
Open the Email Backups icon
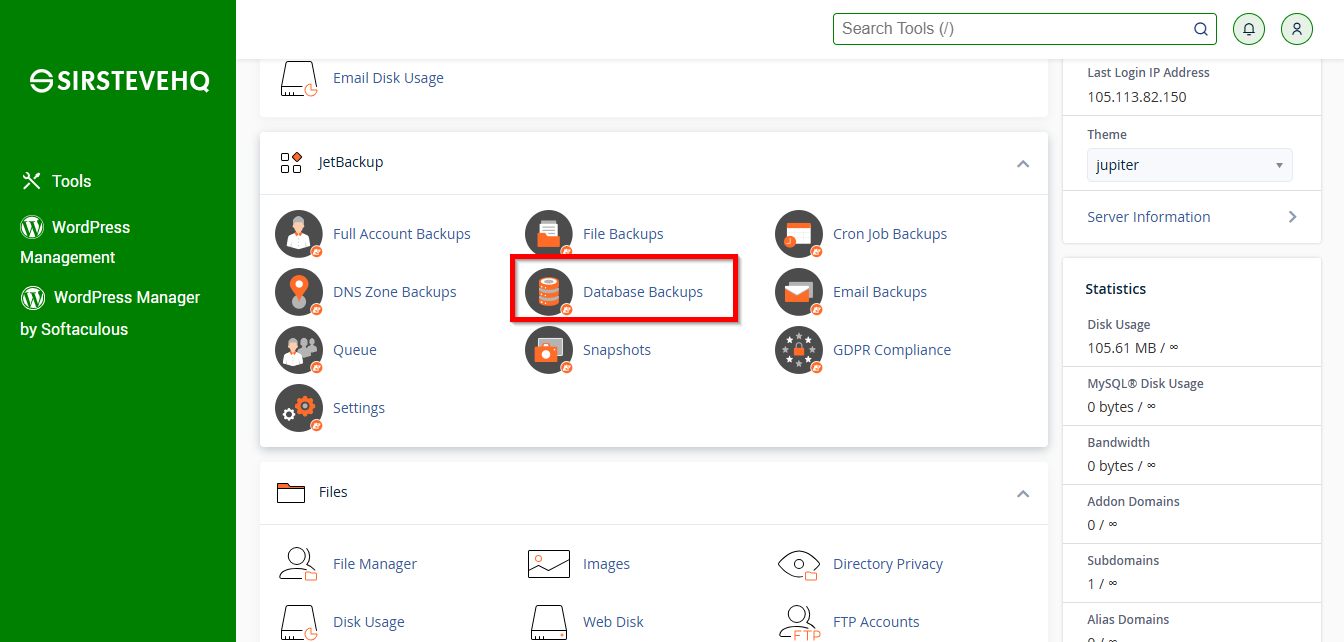pyautogui.click(x=799, y=292)
